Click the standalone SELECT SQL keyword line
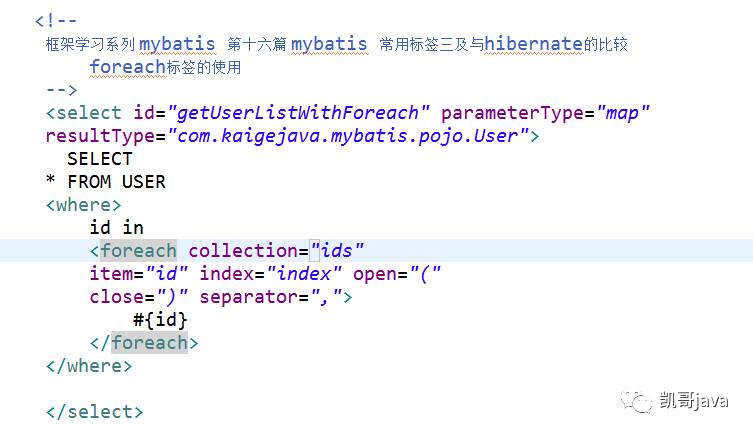This screenshot has width=753, height=435. point(100,158)
